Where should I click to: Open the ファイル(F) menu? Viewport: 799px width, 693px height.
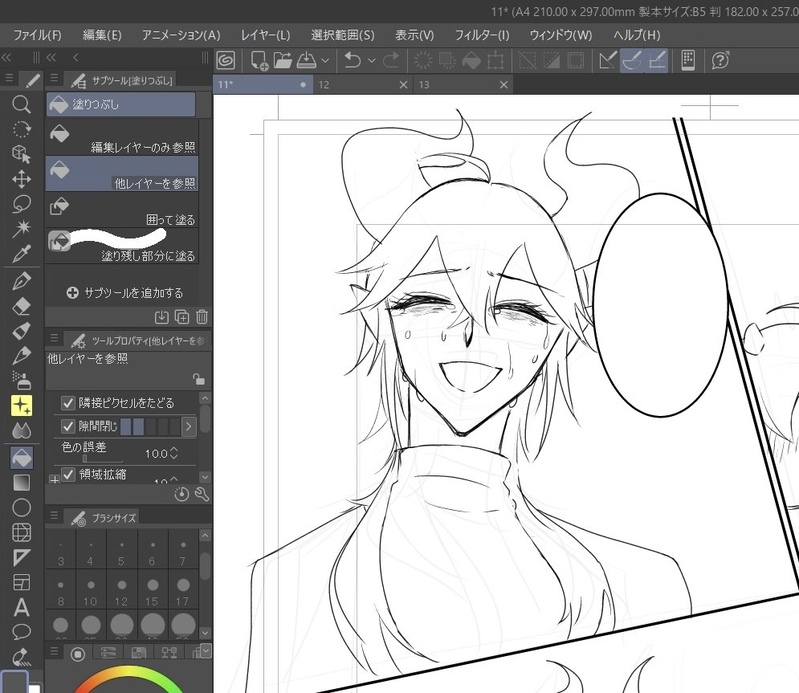tap(37, 35)
